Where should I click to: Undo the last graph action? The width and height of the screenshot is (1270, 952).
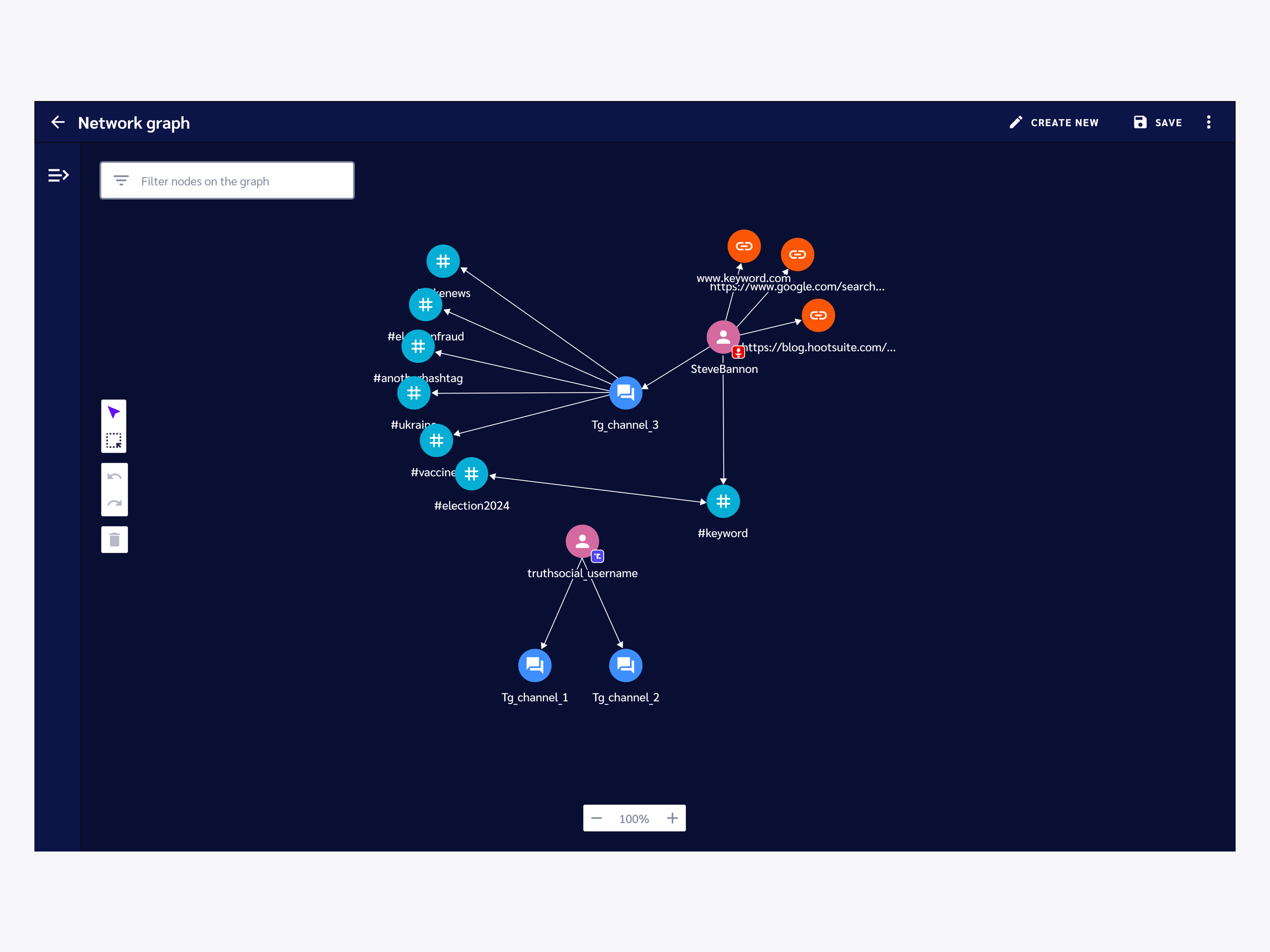click(x=114, y=477)
